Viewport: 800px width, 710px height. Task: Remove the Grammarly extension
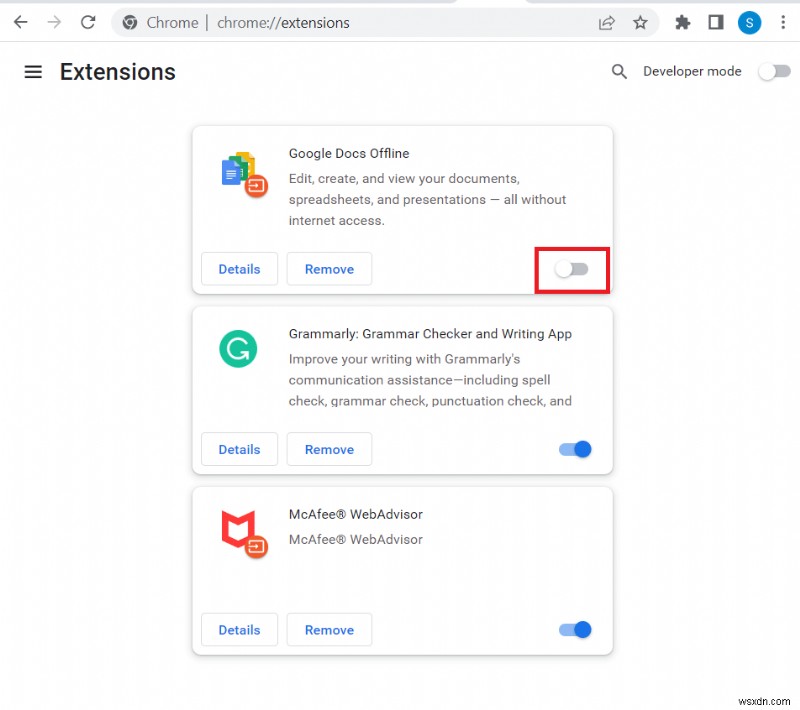click(329, 449)
